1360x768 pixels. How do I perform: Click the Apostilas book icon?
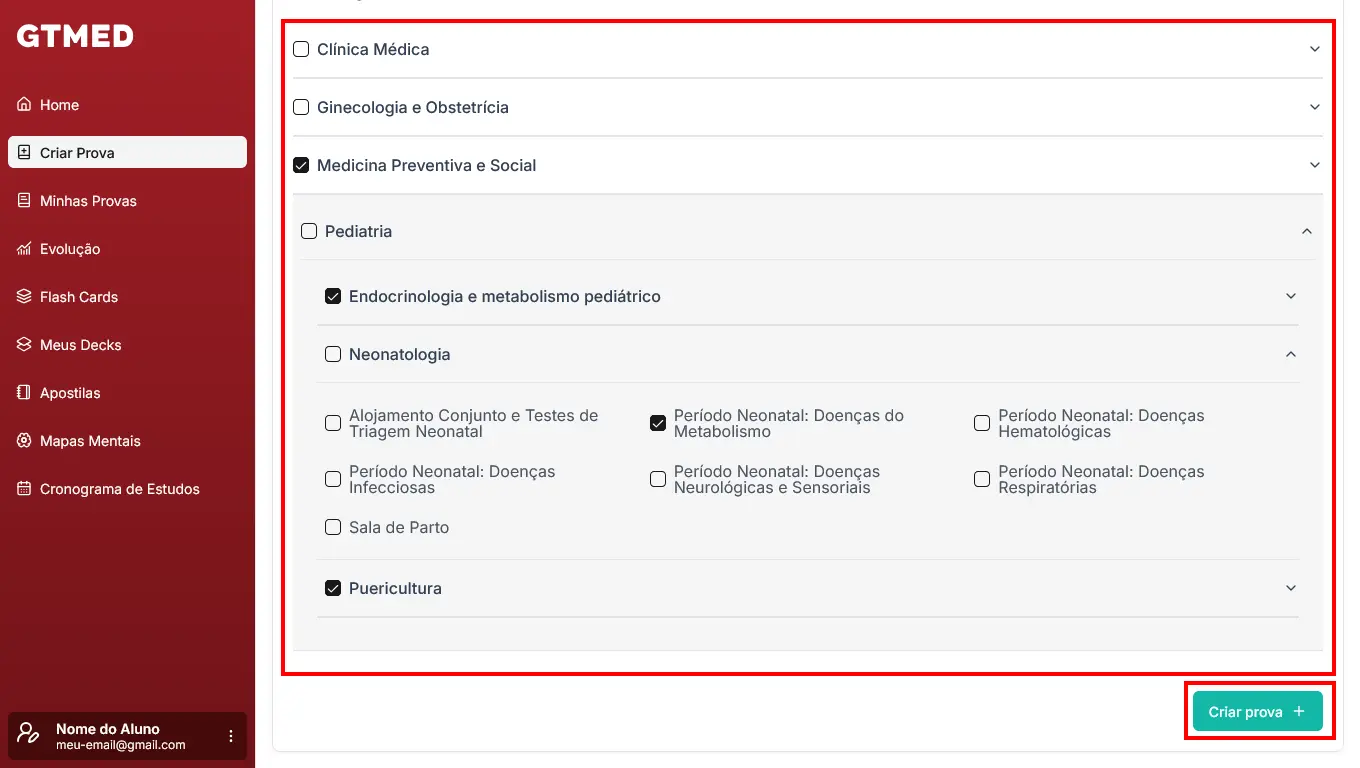point(24,393)
